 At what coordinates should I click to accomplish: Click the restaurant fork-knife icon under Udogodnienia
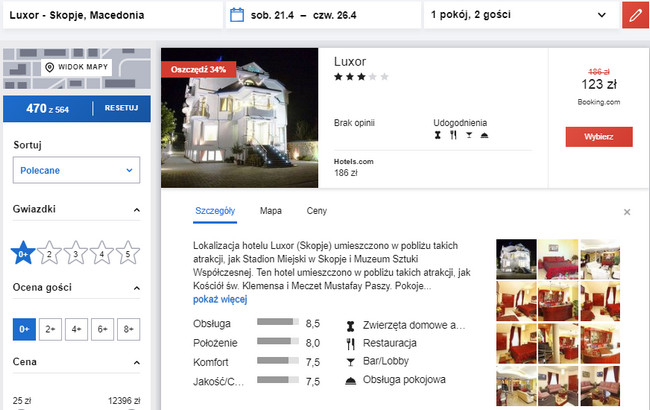coord(453,135)
